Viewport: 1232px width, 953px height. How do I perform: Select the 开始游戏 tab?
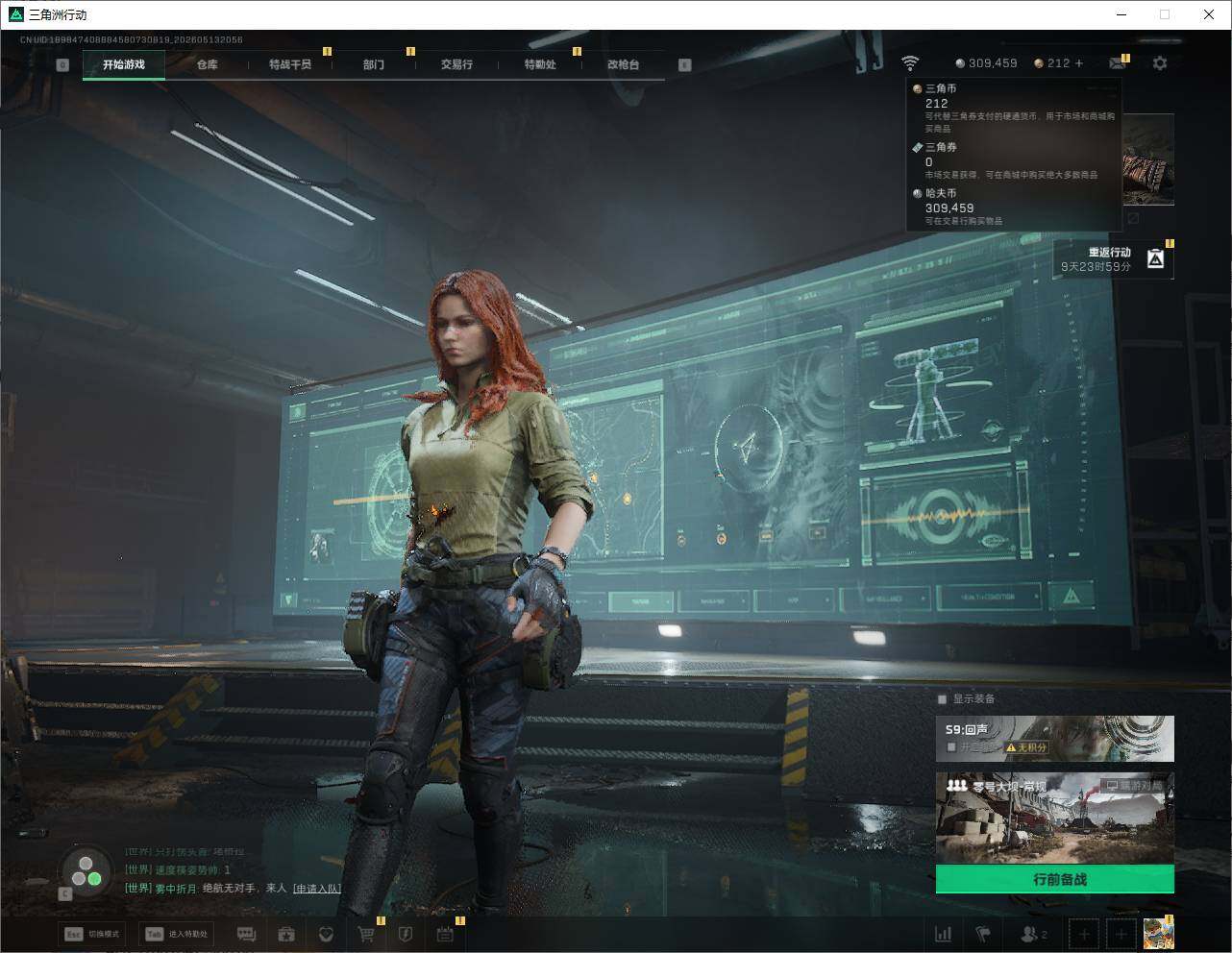124,64
